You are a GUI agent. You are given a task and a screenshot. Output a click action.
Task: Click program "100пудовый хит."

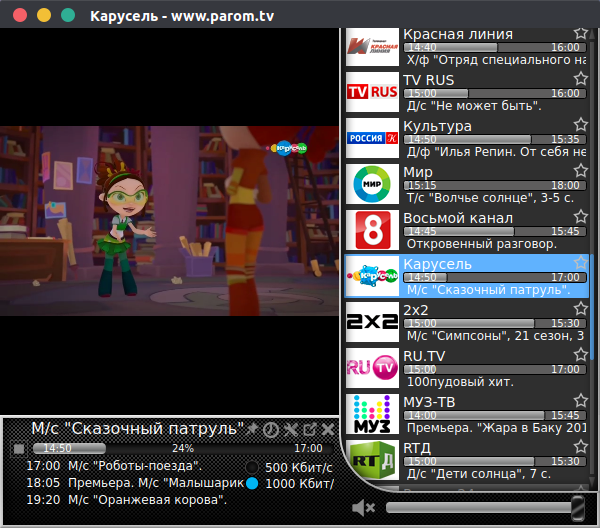(x=460, y=382)
